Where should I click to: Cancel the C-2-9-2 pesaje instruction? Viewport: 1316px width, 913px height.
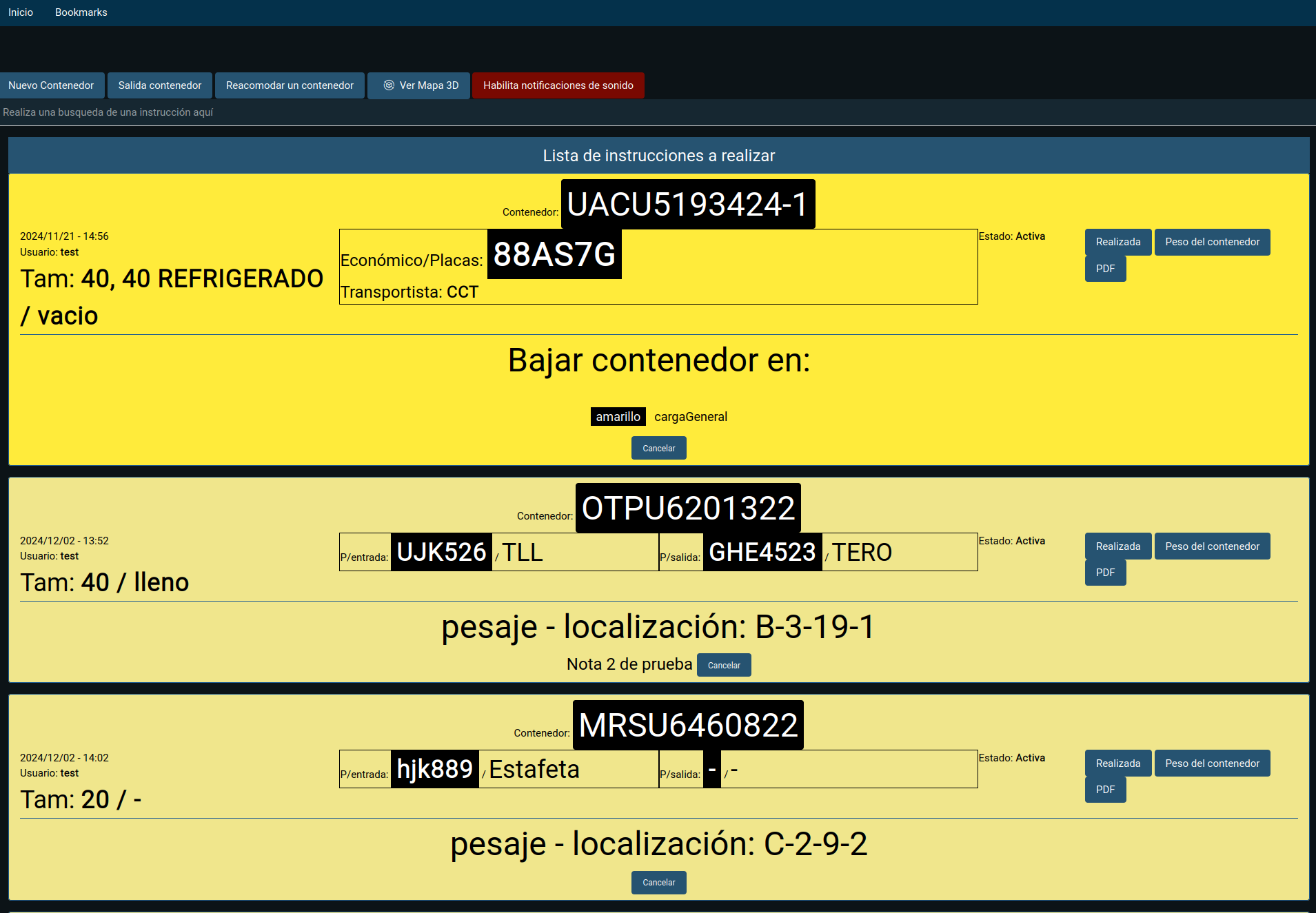coord(658,882)
